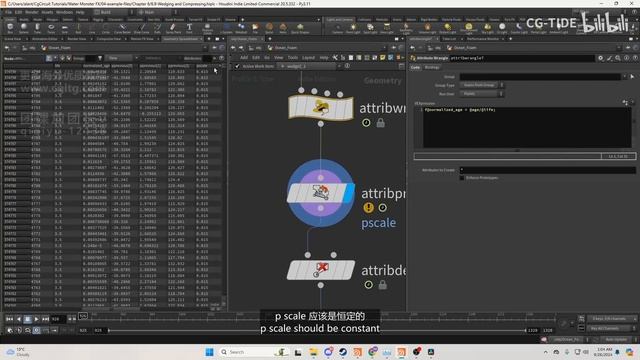The image size is (640, 360).
Task: Select the Point Light shelf tool
Action: 353,28
